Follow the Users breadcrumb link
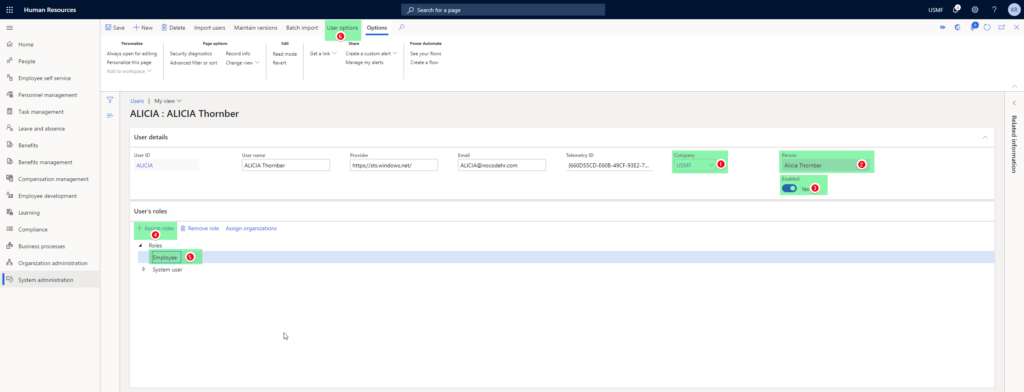The image size is (1024, 392). pyautogui.click(x=137, y=101)
